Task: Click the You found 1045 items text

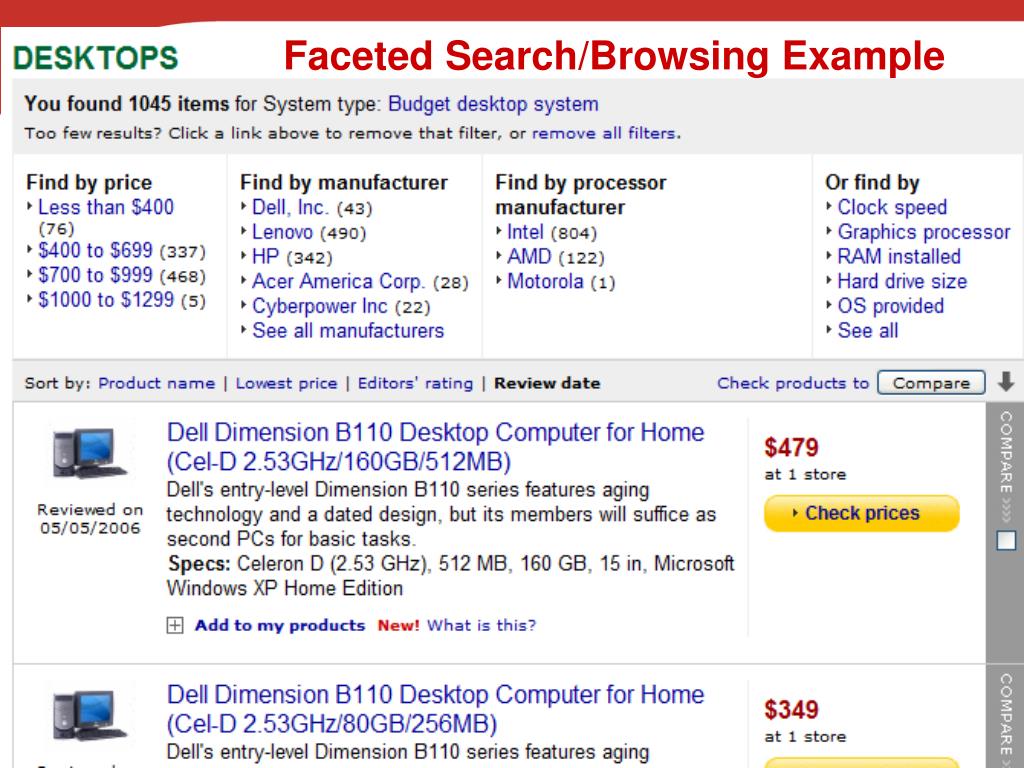Action: click(x=127, y=104)
